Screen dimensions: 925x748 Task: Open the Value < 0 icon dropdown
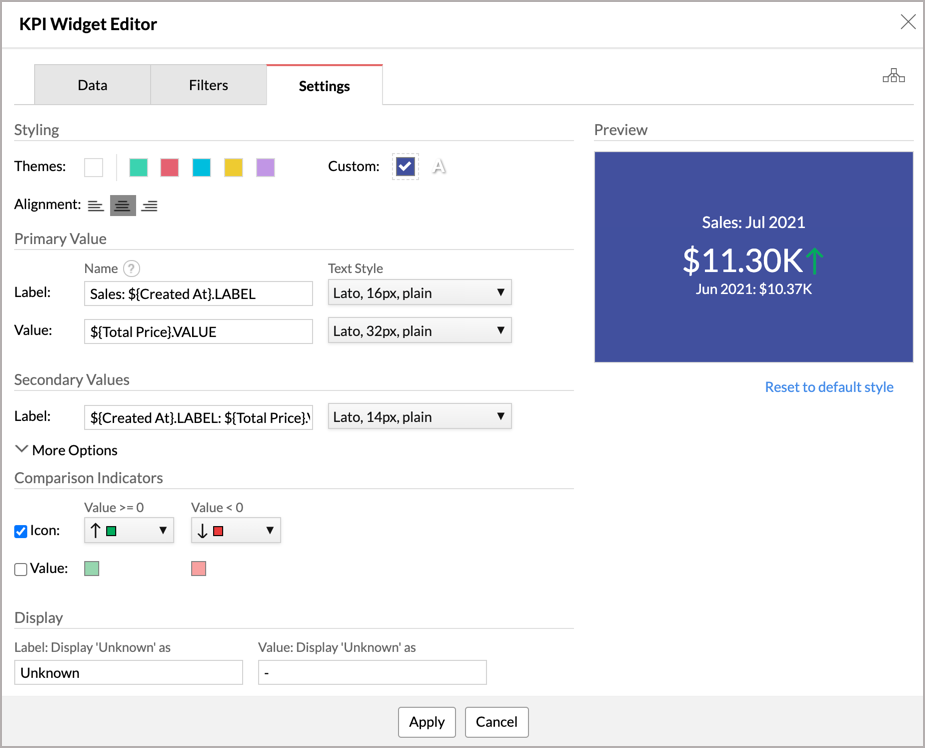[235, 531]
